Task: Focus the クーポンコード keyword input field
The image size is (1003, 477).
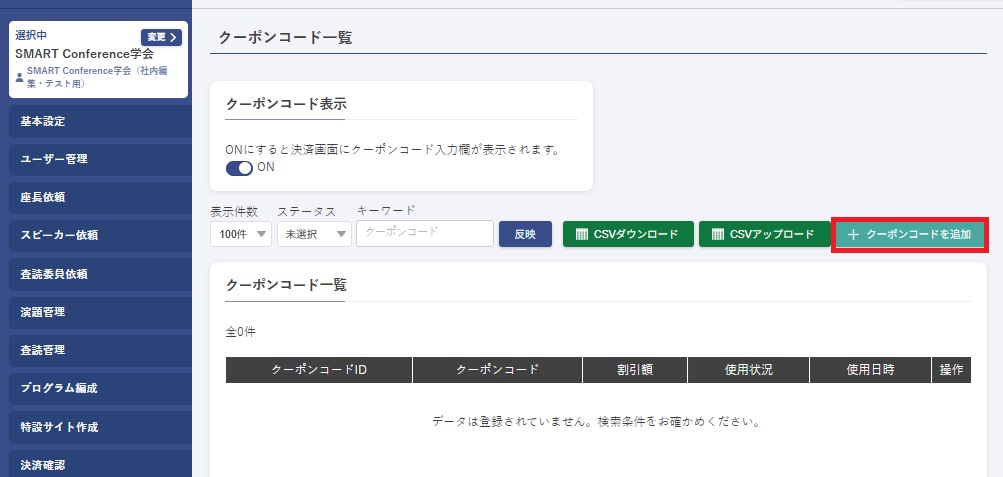Action: tap(424, 234)
